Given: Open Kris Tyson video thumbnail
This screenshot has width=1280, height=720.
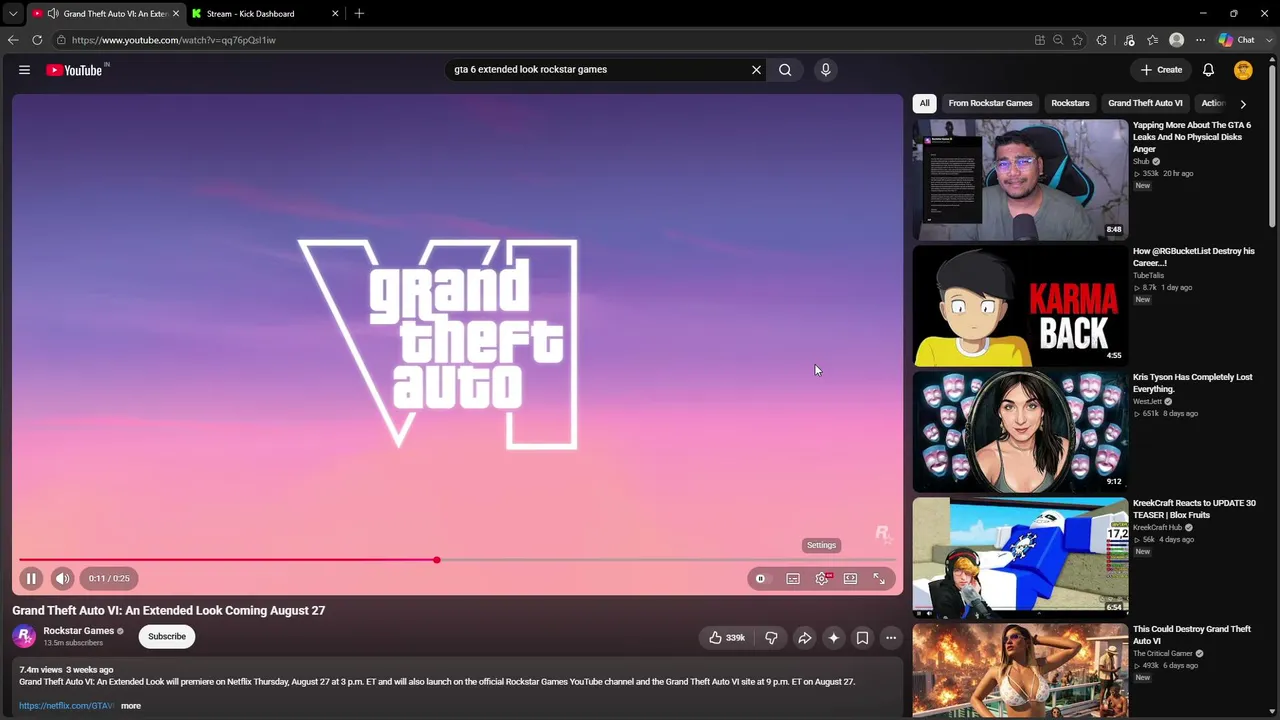Looking at the screenshot, I should click(x=1020, y=432).
